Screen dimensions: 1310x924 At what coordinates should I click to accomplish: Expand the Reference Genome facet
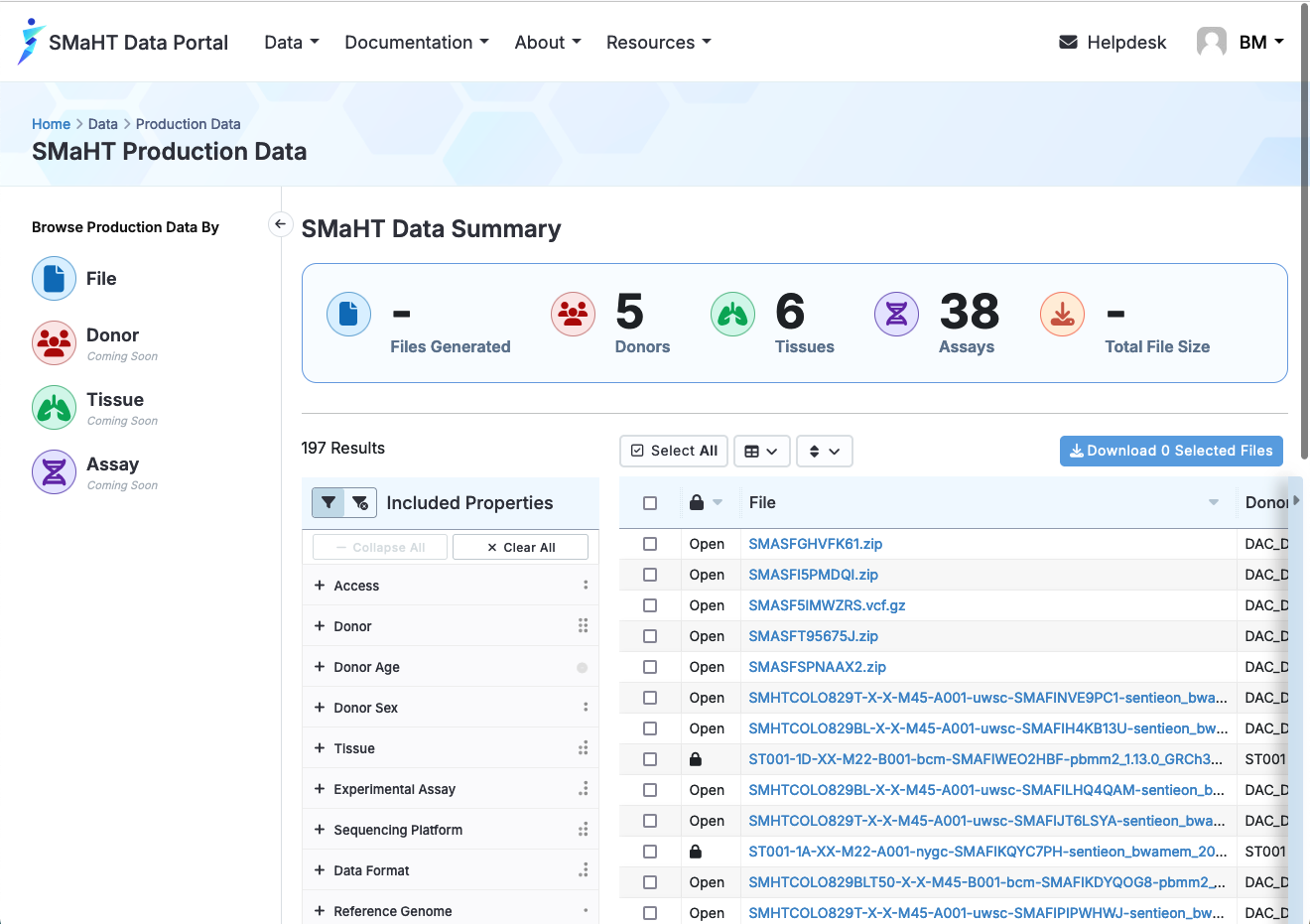[x=451, y=908]
